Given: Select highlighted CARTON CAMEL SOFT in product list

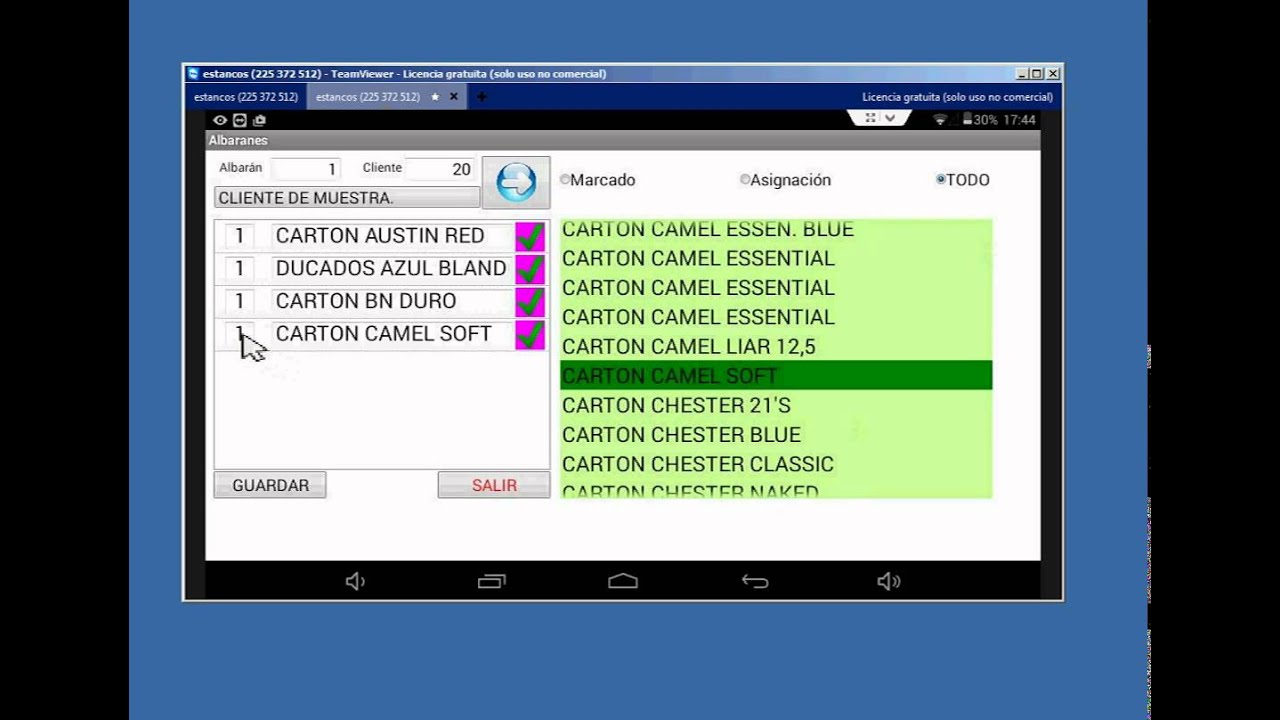Looking at the screenshot, I should pyautogui.click(x=776, y=376).
